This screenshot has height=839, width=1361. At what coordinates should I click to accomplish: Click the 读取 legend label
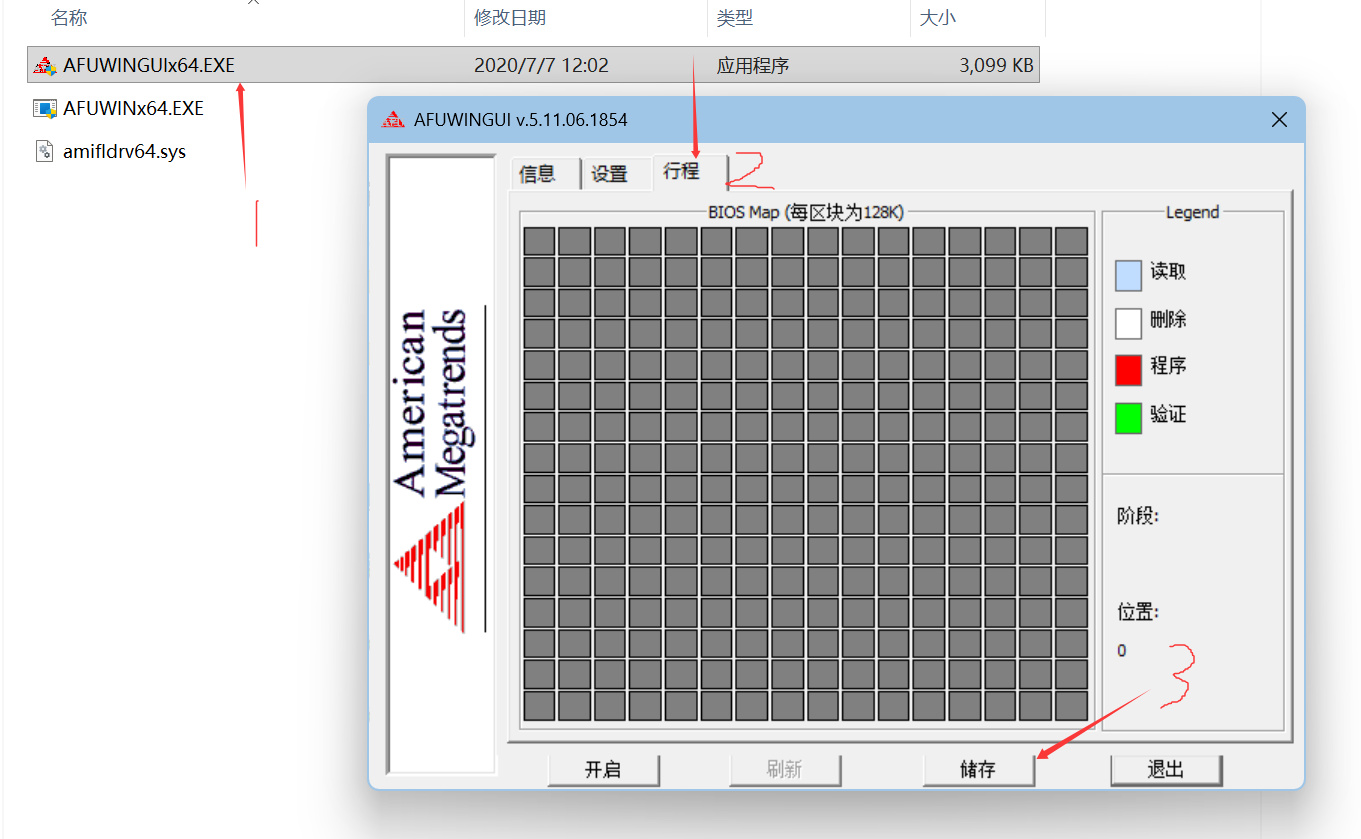[1168, 272]
